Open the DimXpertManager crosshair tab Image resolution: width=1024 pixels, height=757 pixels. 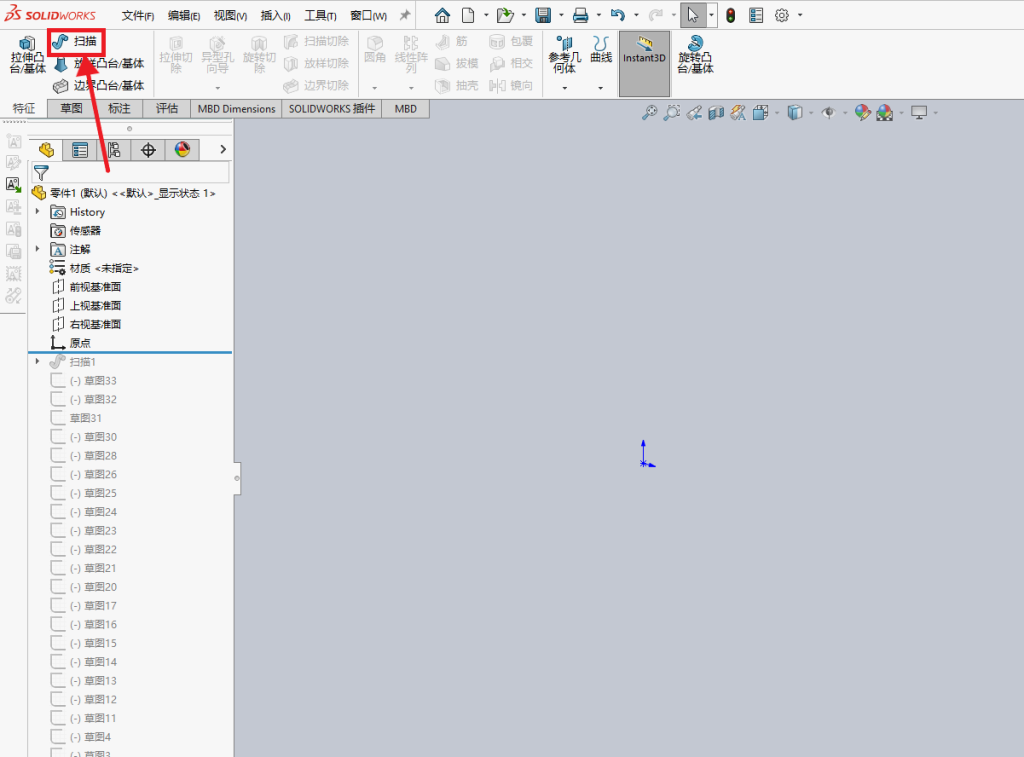click(x=148, y=150)
